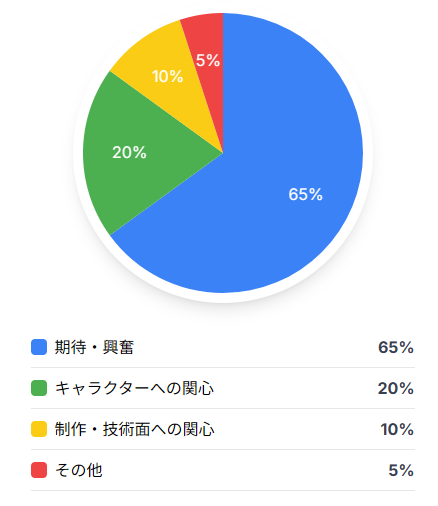Viewport: 438px width, 506px height.
Task: Select the green legend swatch for キャラクターへの関心
Action: [x=39, y=388]
